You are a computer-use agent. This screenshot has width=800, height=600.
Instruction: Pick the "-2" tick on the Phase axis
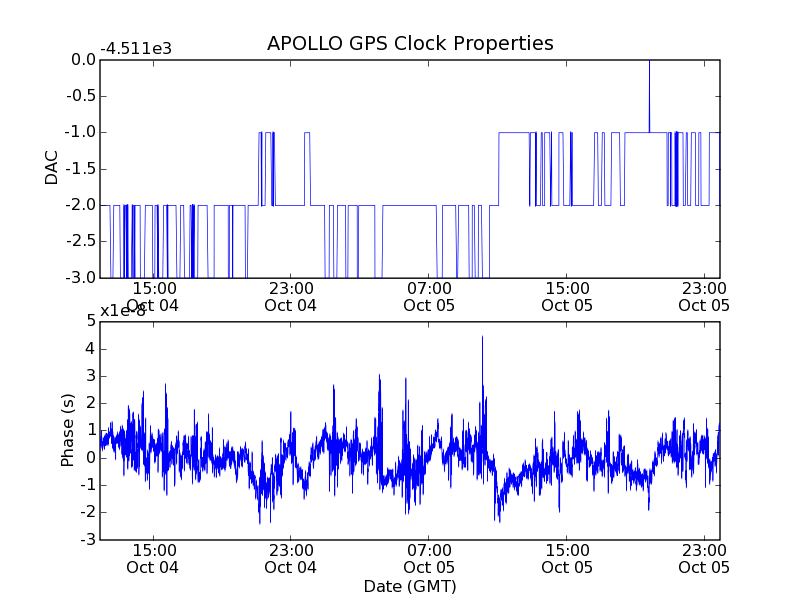coord(88,512)
